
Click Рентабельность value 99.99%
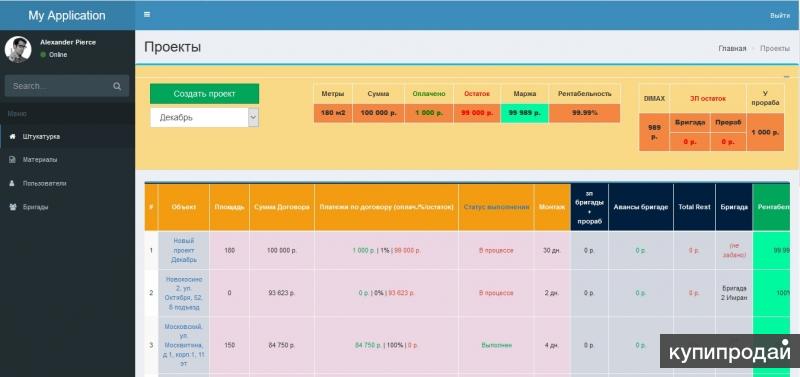(x=584, y=113)
